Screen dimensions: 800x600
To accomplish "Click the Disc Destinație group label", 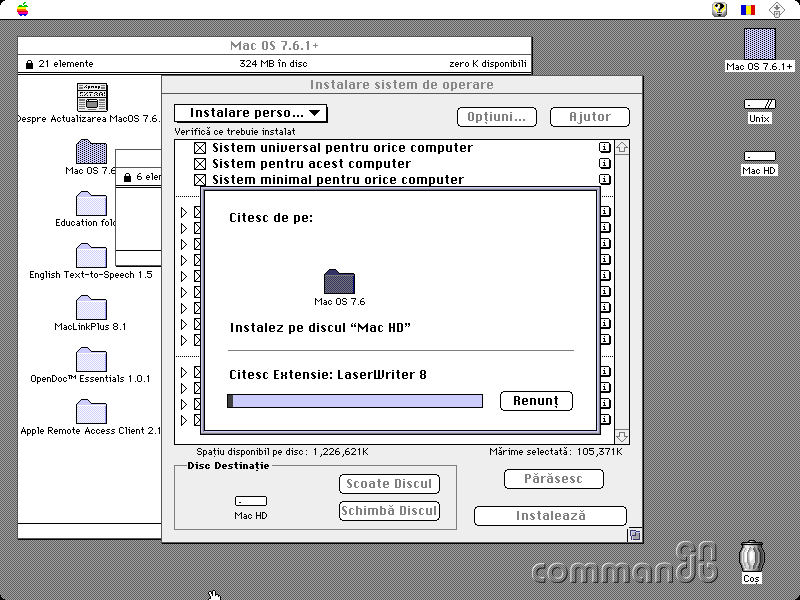I will tap(228, 465).
